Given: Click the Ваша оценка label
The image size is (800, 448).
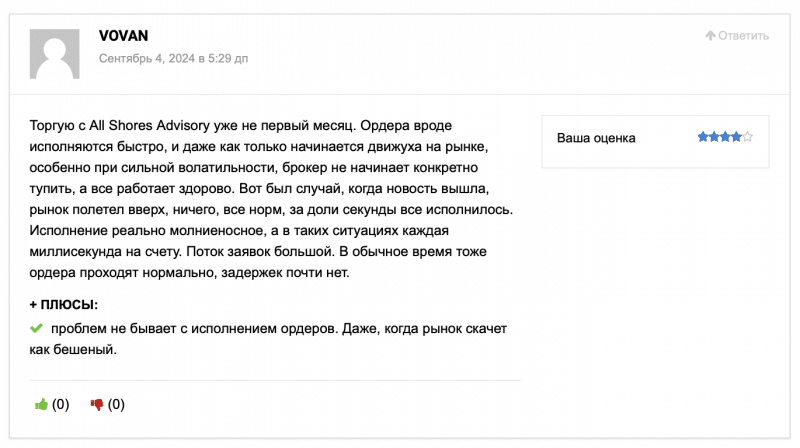Looking at the screenshot, I should pos(596,138).
